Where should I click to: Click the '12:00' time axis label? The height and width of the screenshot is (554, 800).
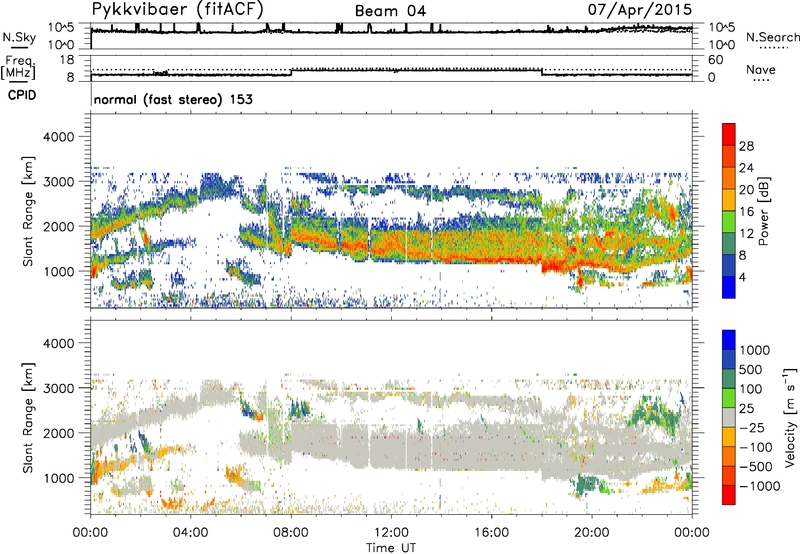[391, 533]
